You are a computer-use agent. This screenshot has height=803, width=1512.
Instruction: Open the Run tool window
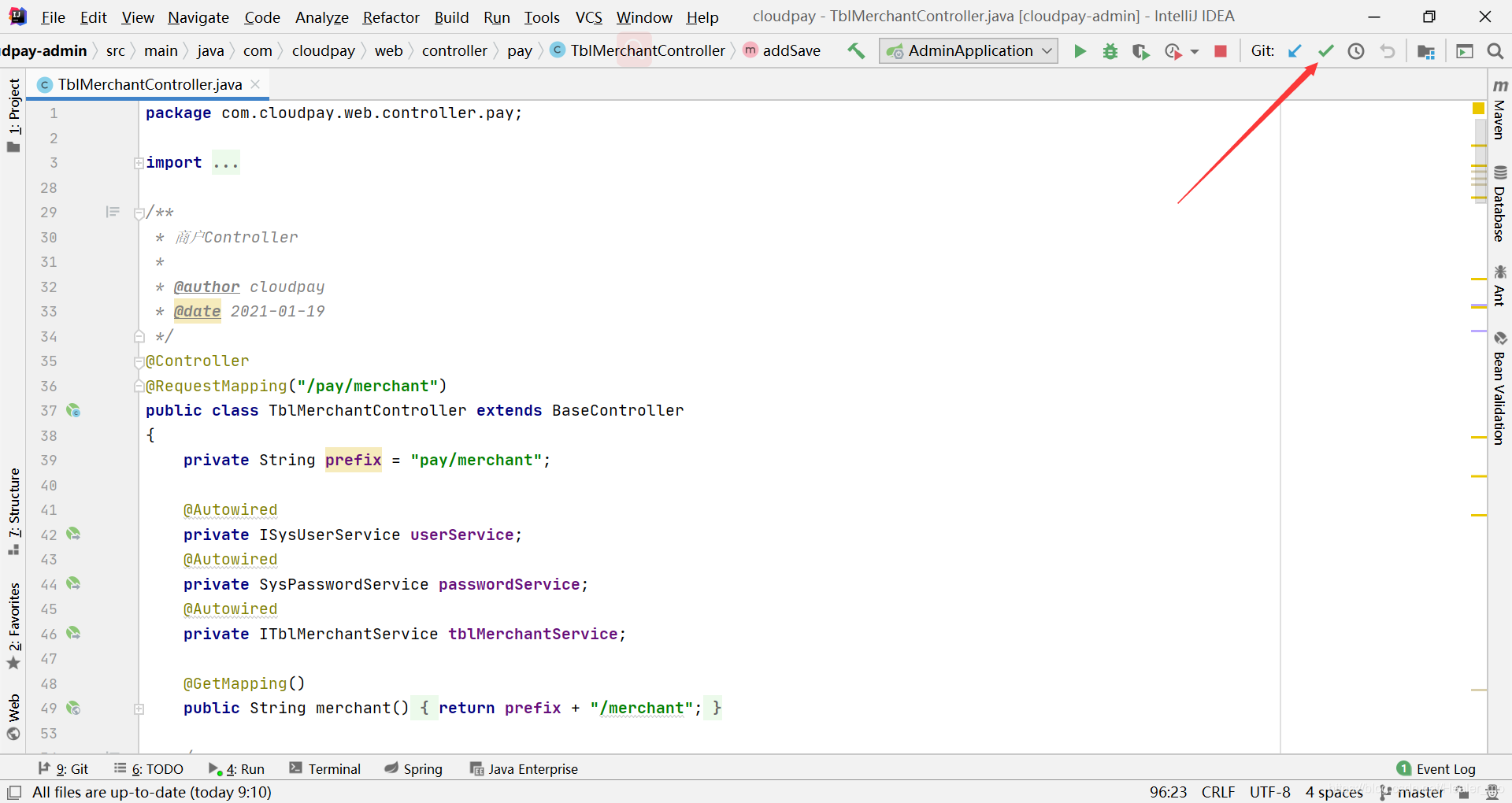(236, 769)
